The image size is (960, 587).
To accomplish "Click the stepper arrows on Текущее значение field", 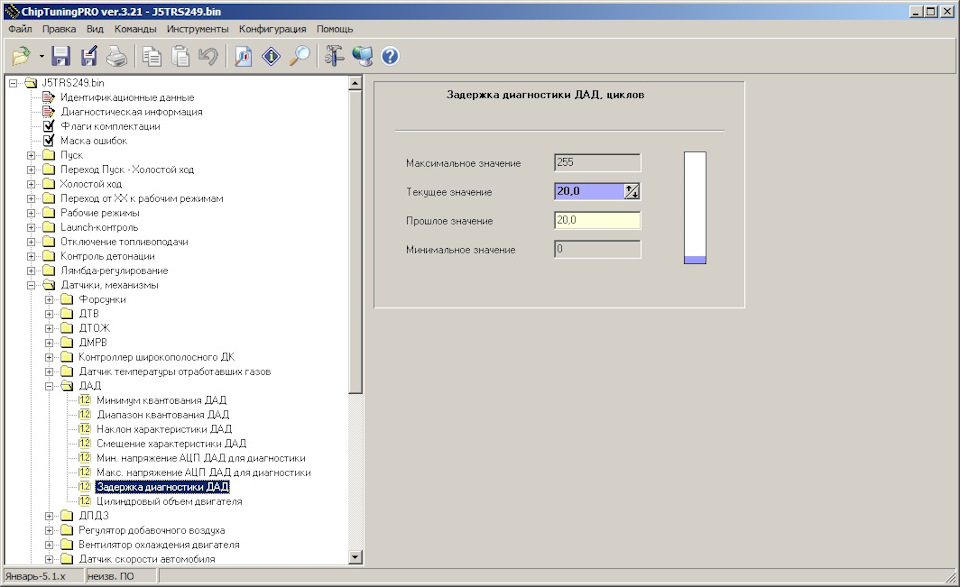I will click(x=632, y=192).
